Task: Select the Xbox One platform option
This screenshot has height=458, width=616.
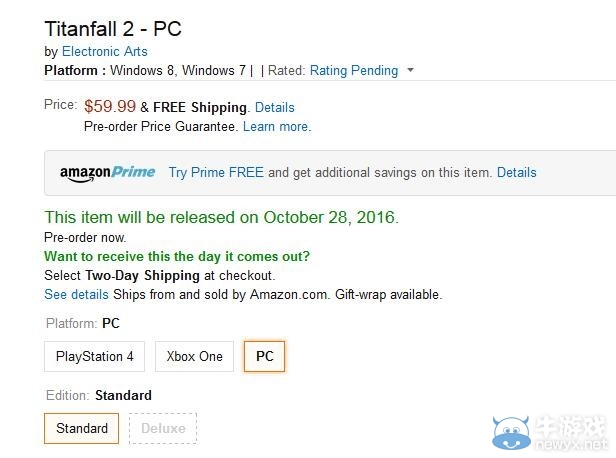Action: click(194, 356)
